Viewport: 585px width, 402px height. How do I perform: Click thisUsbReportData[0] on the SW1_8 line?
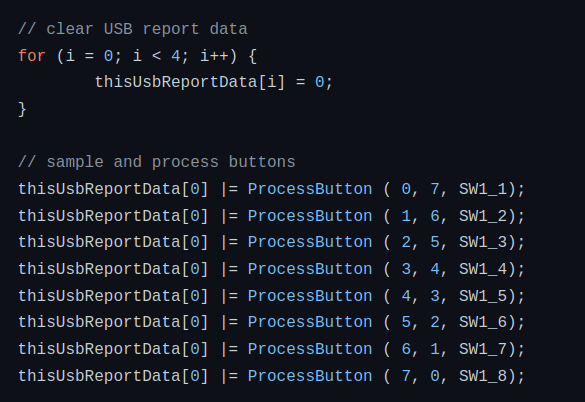click(113, 376)
